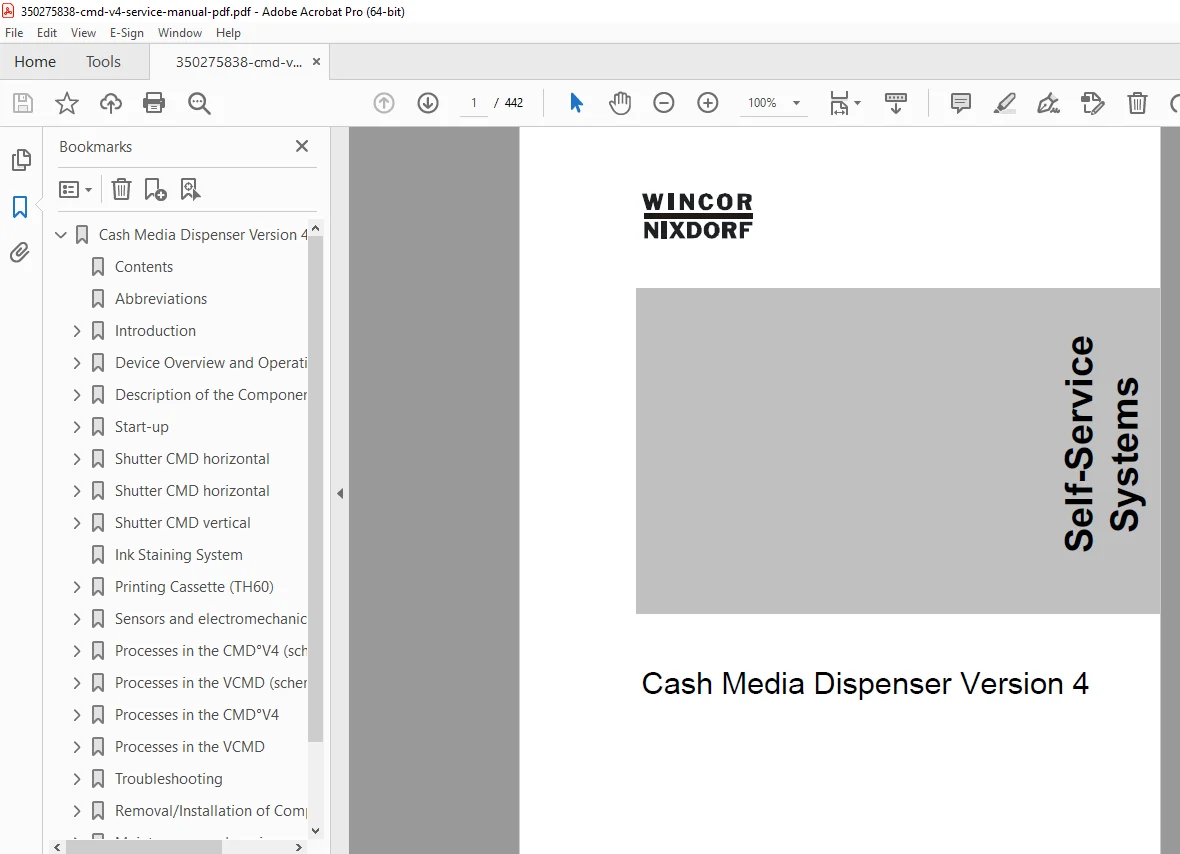Jump to the Contents bookmark
The height and width of the screenshot is (854, 1180).
pyautogui.click(x=144, y=267)
